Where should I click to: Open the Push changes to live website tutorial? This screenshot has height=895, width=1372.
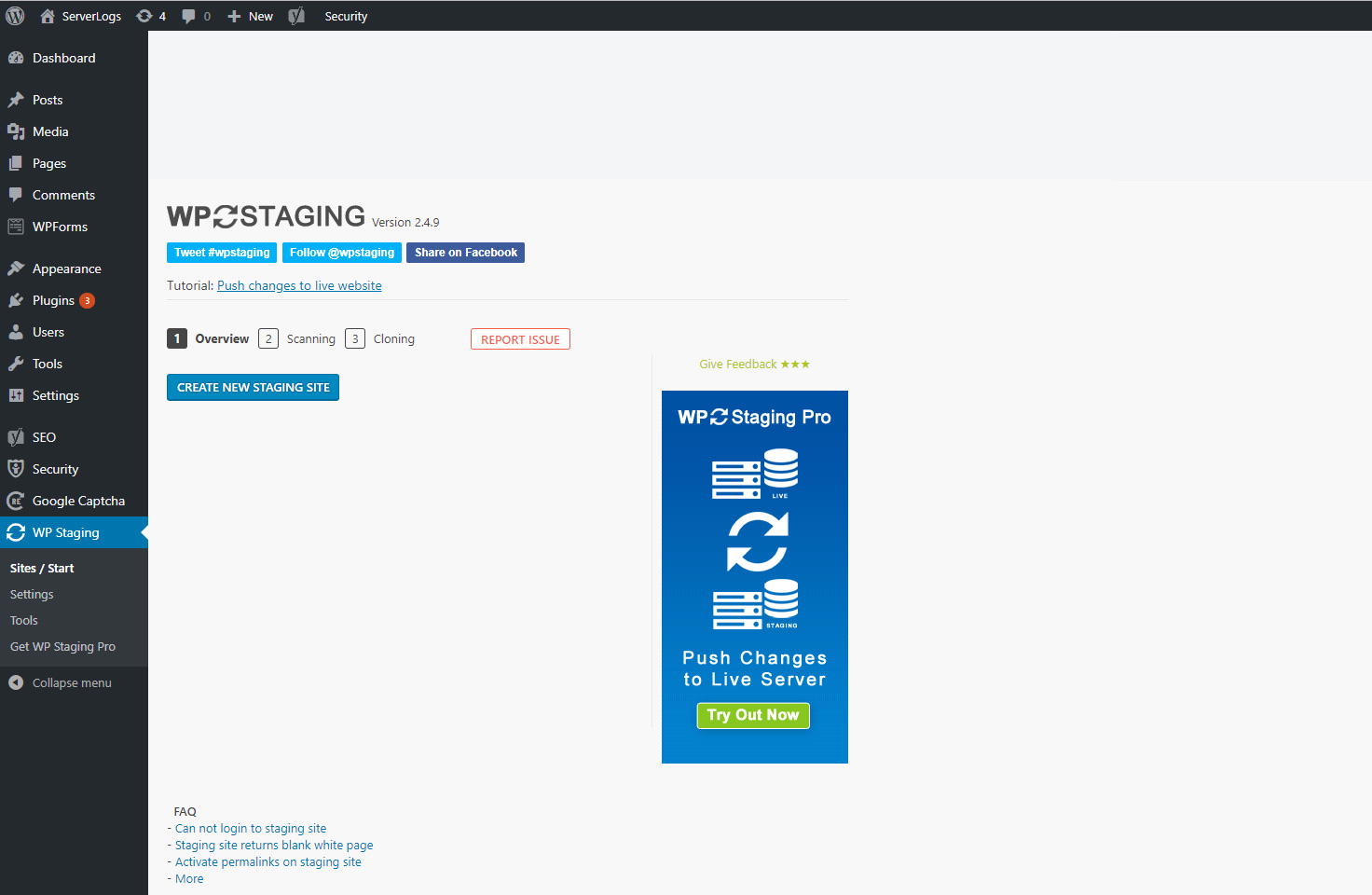[299, 285]
